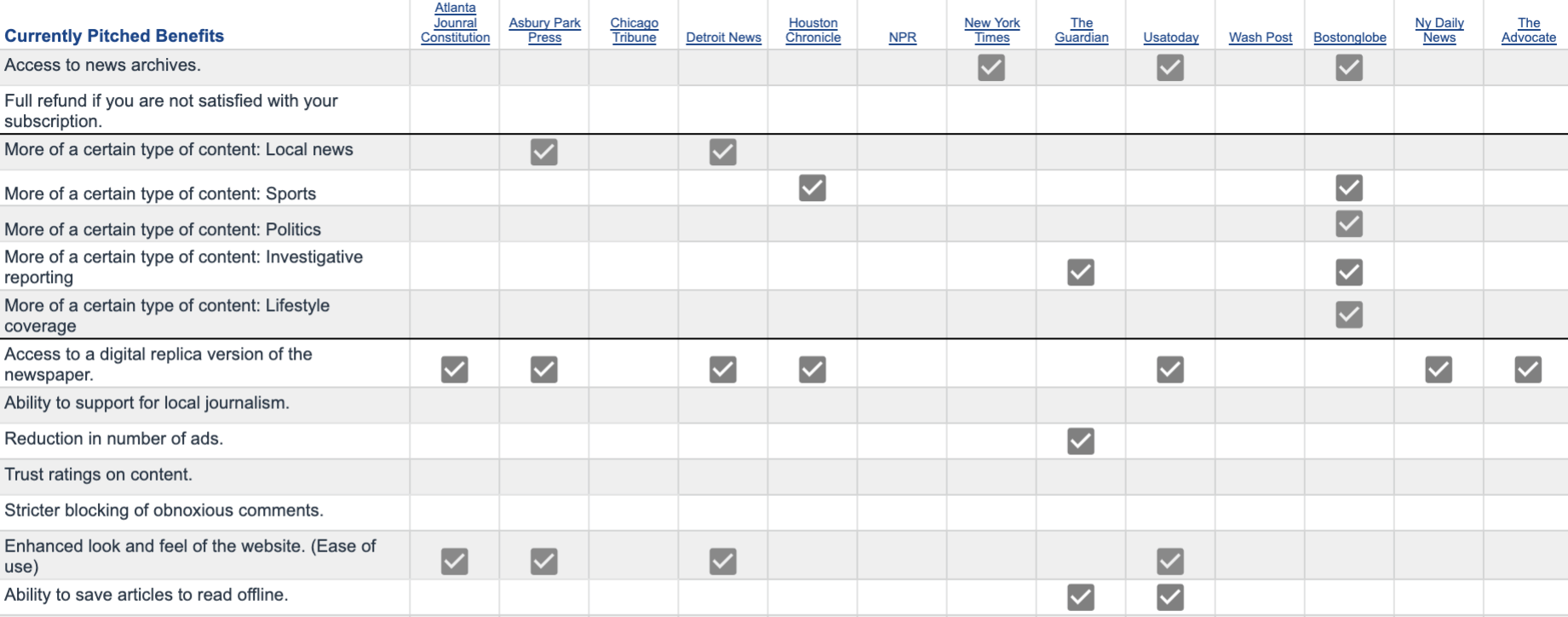Viewport: 1568px width, 617px height.
Task: Toggle Detroit News Enhanced look checkbox
Action: [722, 561]
